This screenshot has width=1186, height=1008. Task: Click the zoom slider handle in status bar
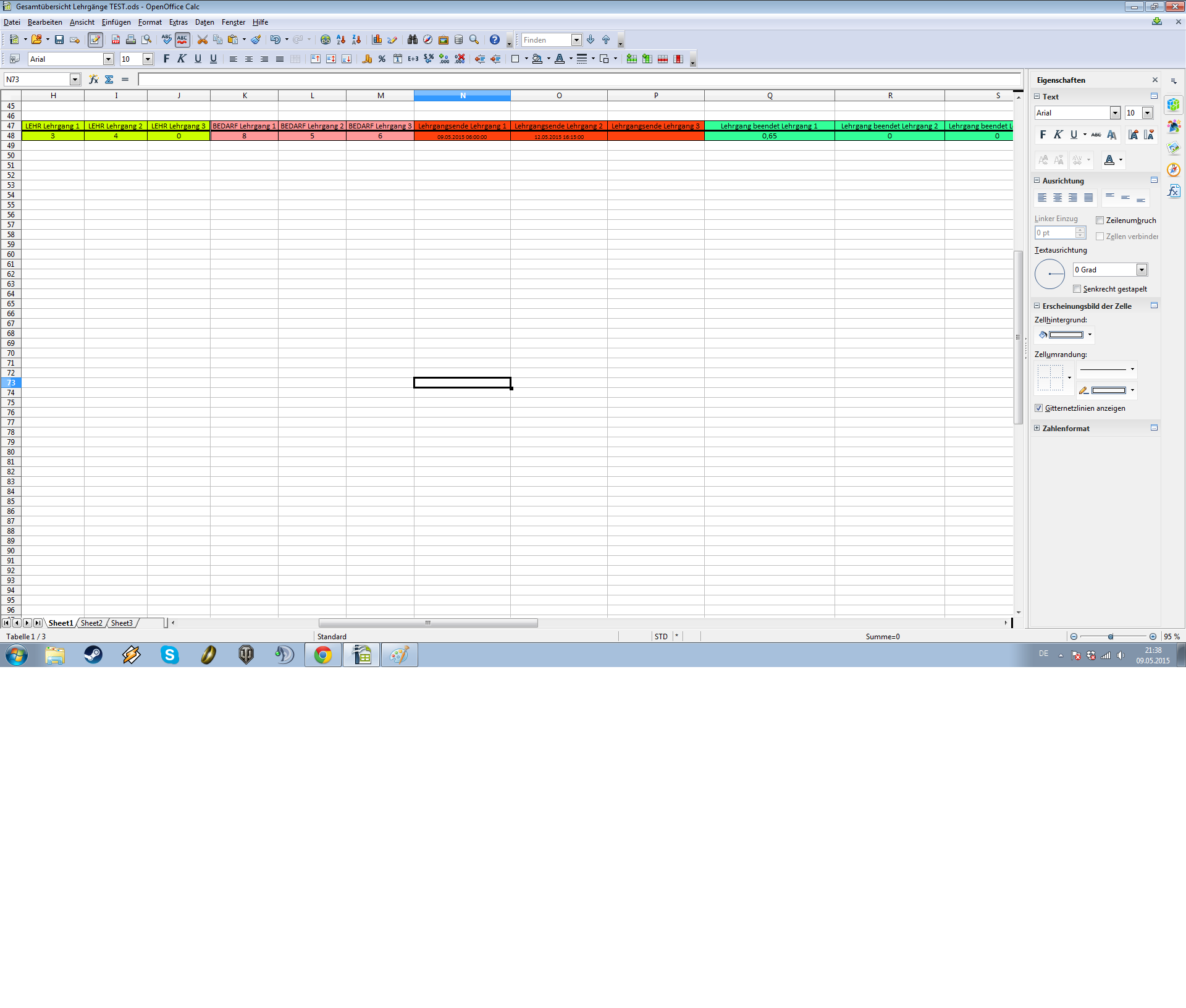click(x=1111, y=637)
